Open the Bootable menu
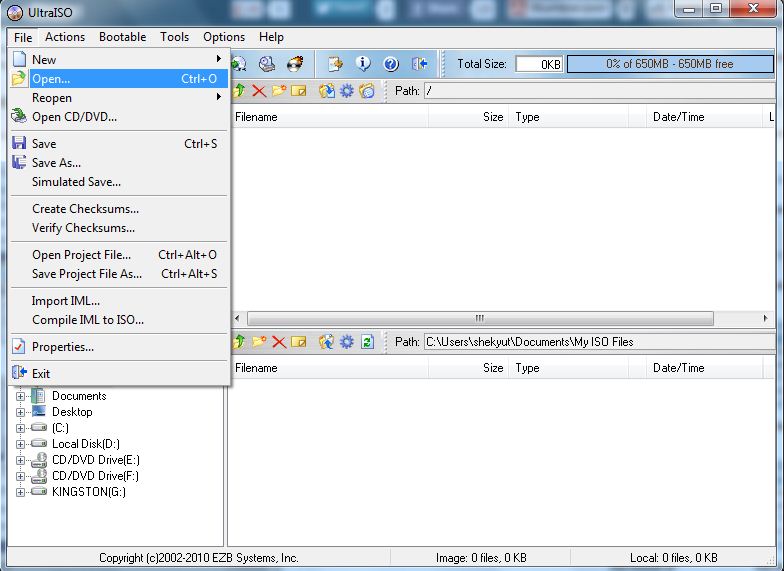 tap(122, 37)
